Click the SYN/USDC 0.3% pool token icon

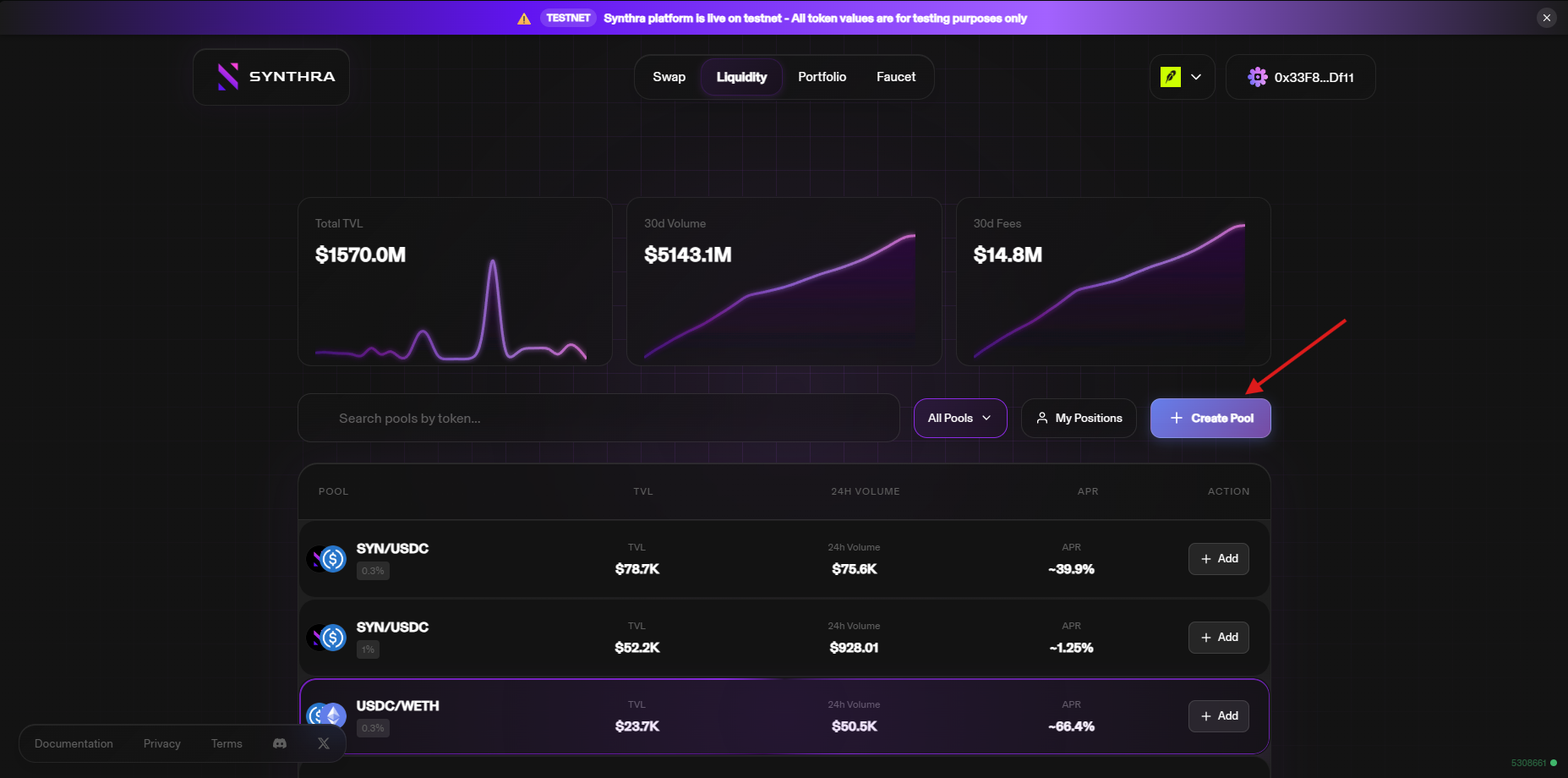coord(326,559)
